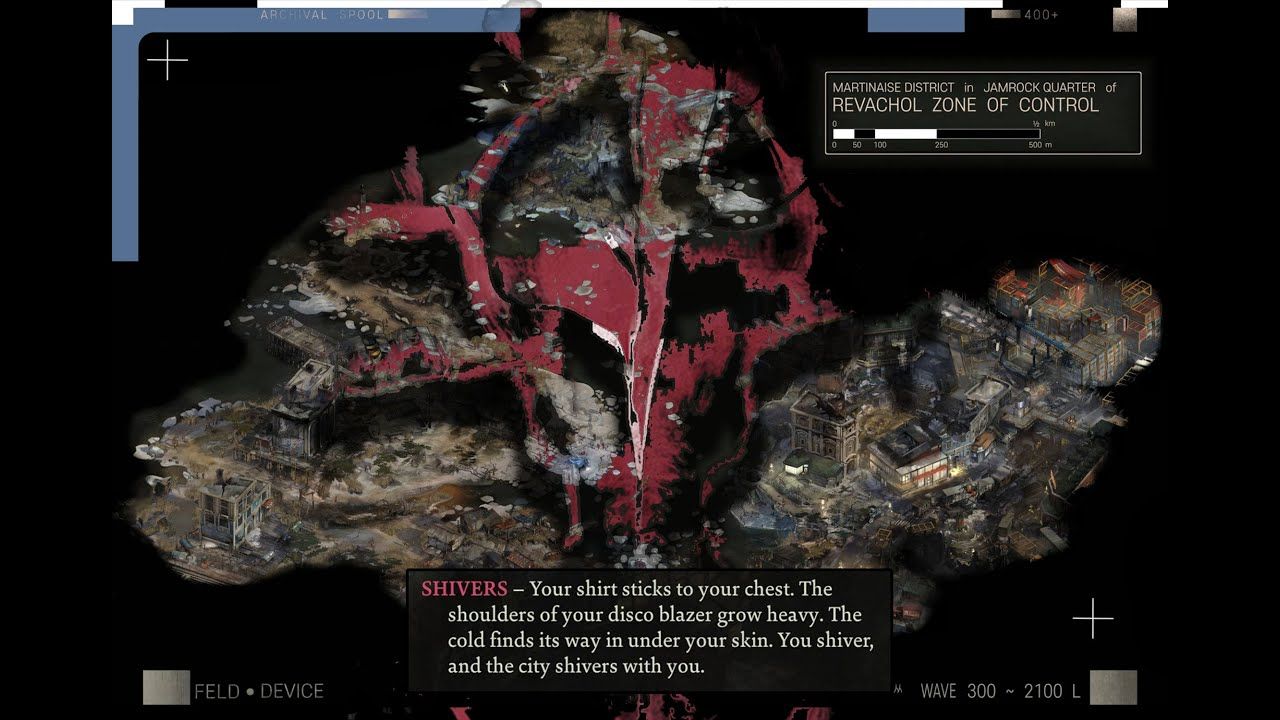
Task: Click the SHIVERS skill name in dialogue
Action: [x=463, y=589]
